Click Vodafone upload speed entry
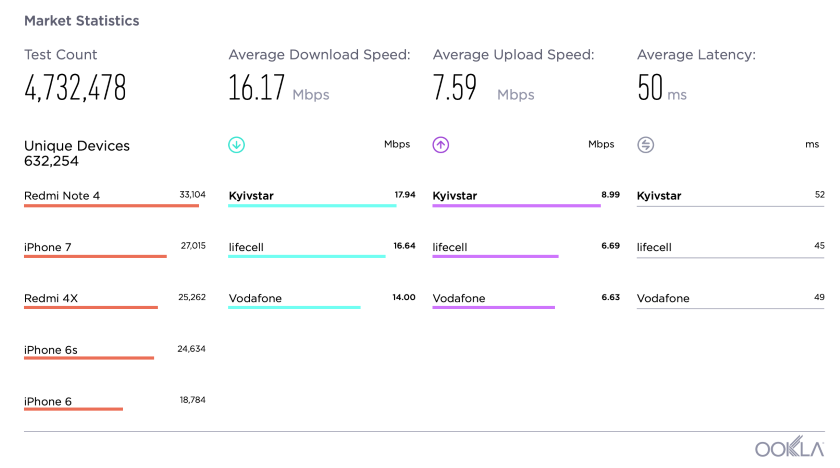The width and height of the screenshot is (840, 468). tap(459, 298)
